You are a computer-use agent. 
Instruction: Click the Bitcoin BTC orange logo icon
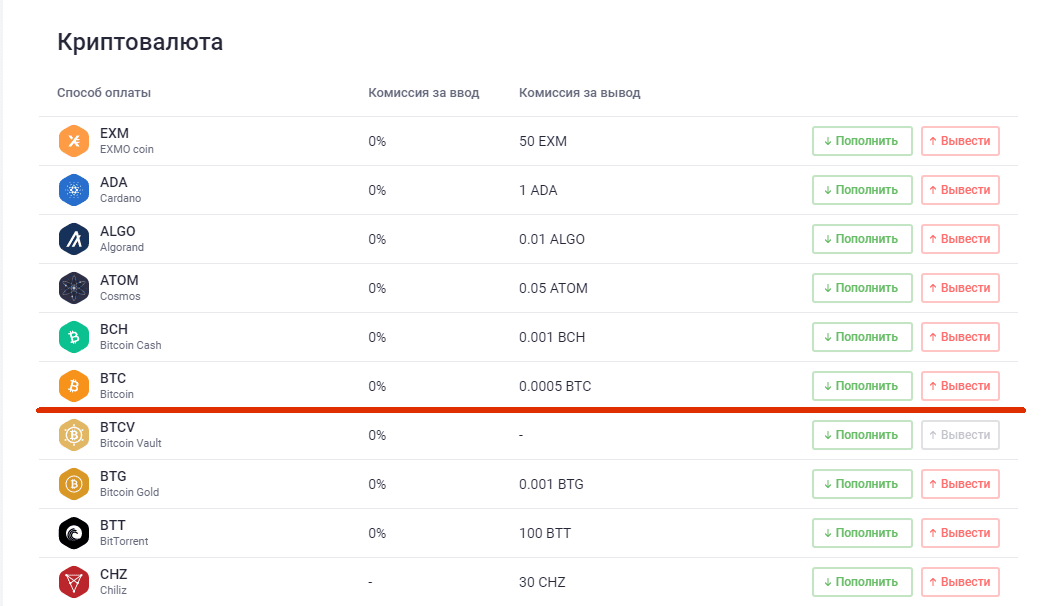pyautogui.click(x=74, y=386)
